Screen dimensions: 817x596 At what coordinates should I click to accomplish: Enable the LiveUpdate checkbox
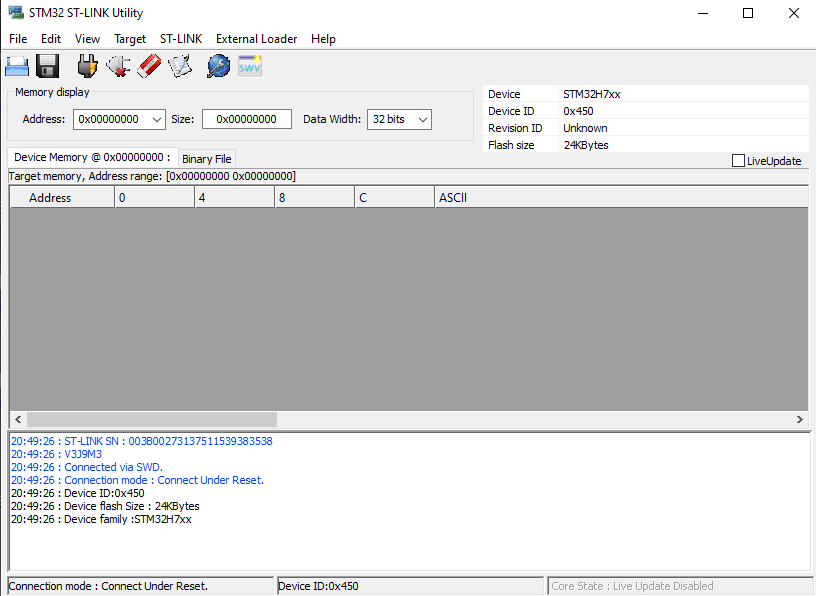[x=738, y=160]
